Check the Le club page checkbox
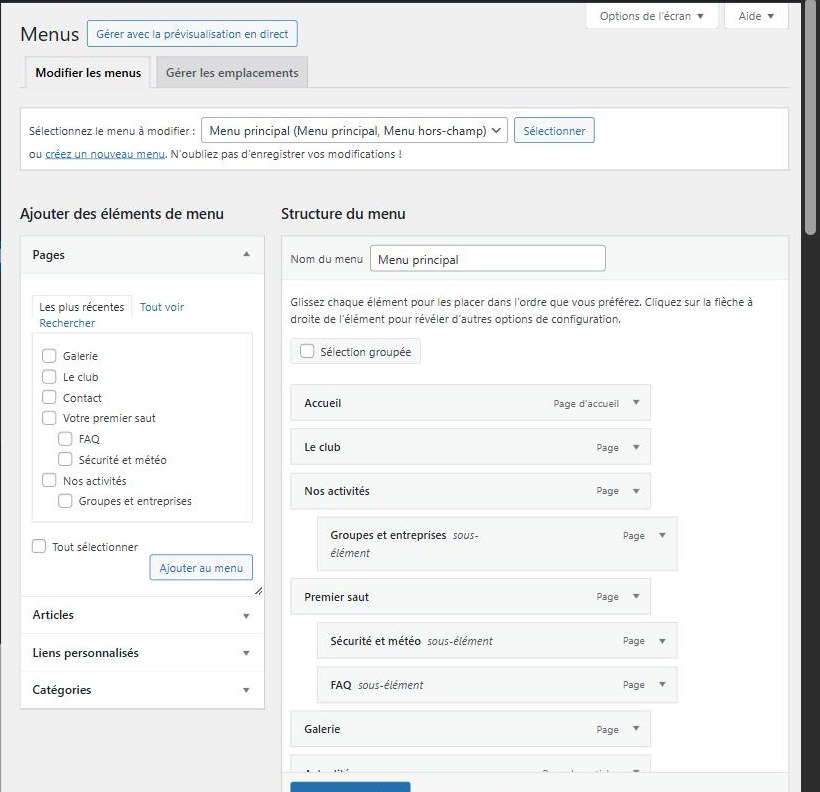 (x=49, y=377)
